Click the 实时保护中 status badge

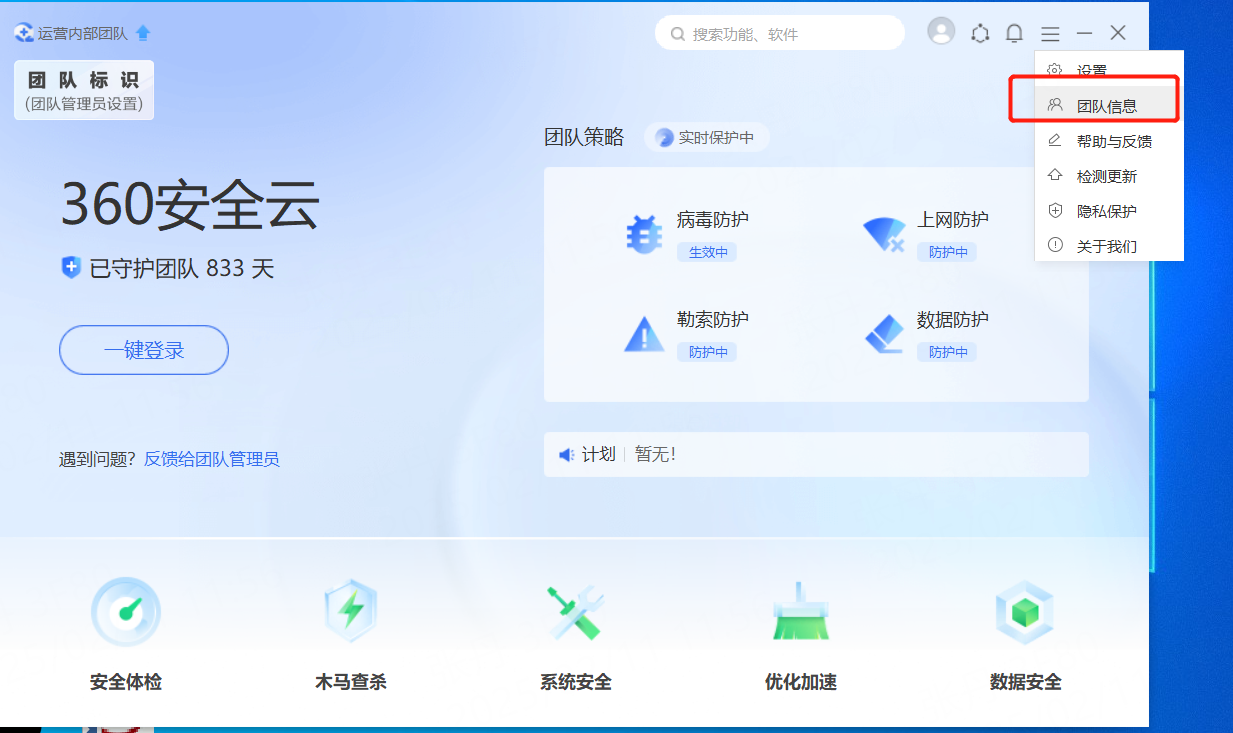[706, 138]
